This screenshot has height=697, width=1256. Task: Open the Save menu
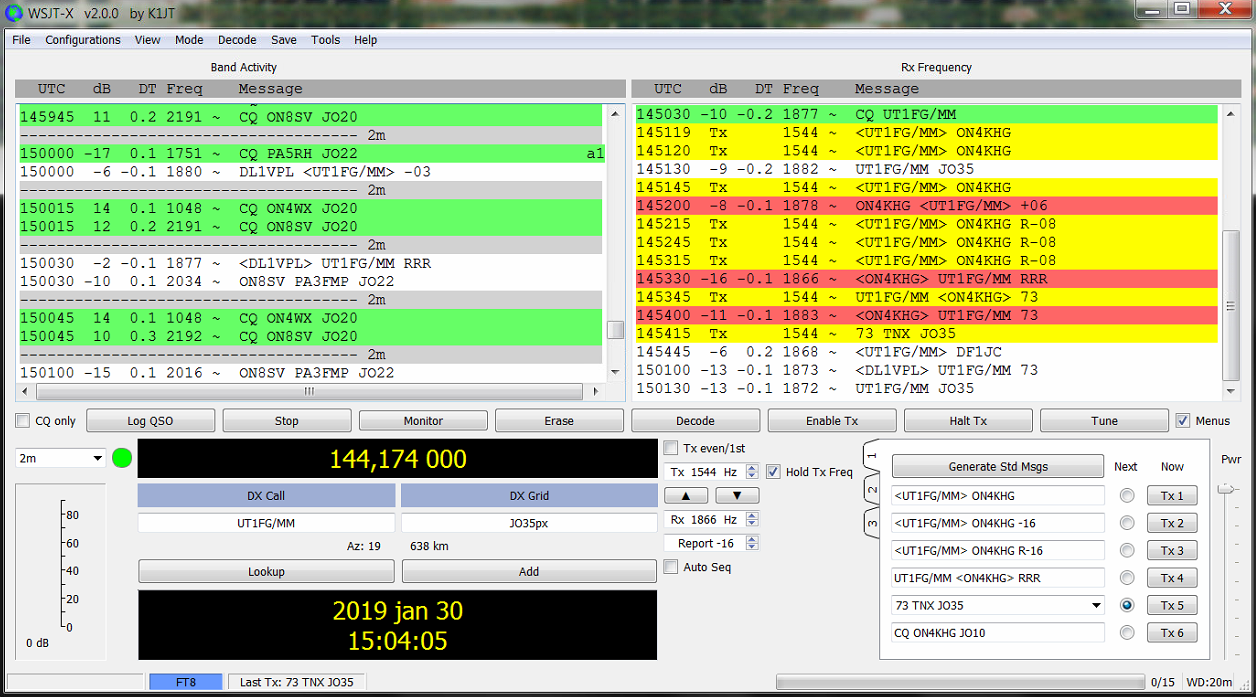point(284,40)
